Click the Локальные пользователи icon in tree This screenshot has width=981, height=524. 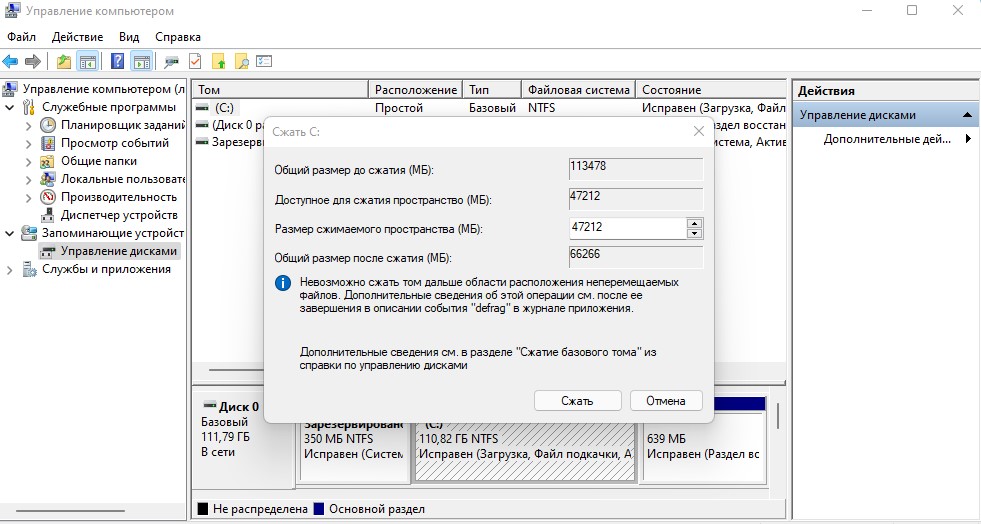click(48, 179)
